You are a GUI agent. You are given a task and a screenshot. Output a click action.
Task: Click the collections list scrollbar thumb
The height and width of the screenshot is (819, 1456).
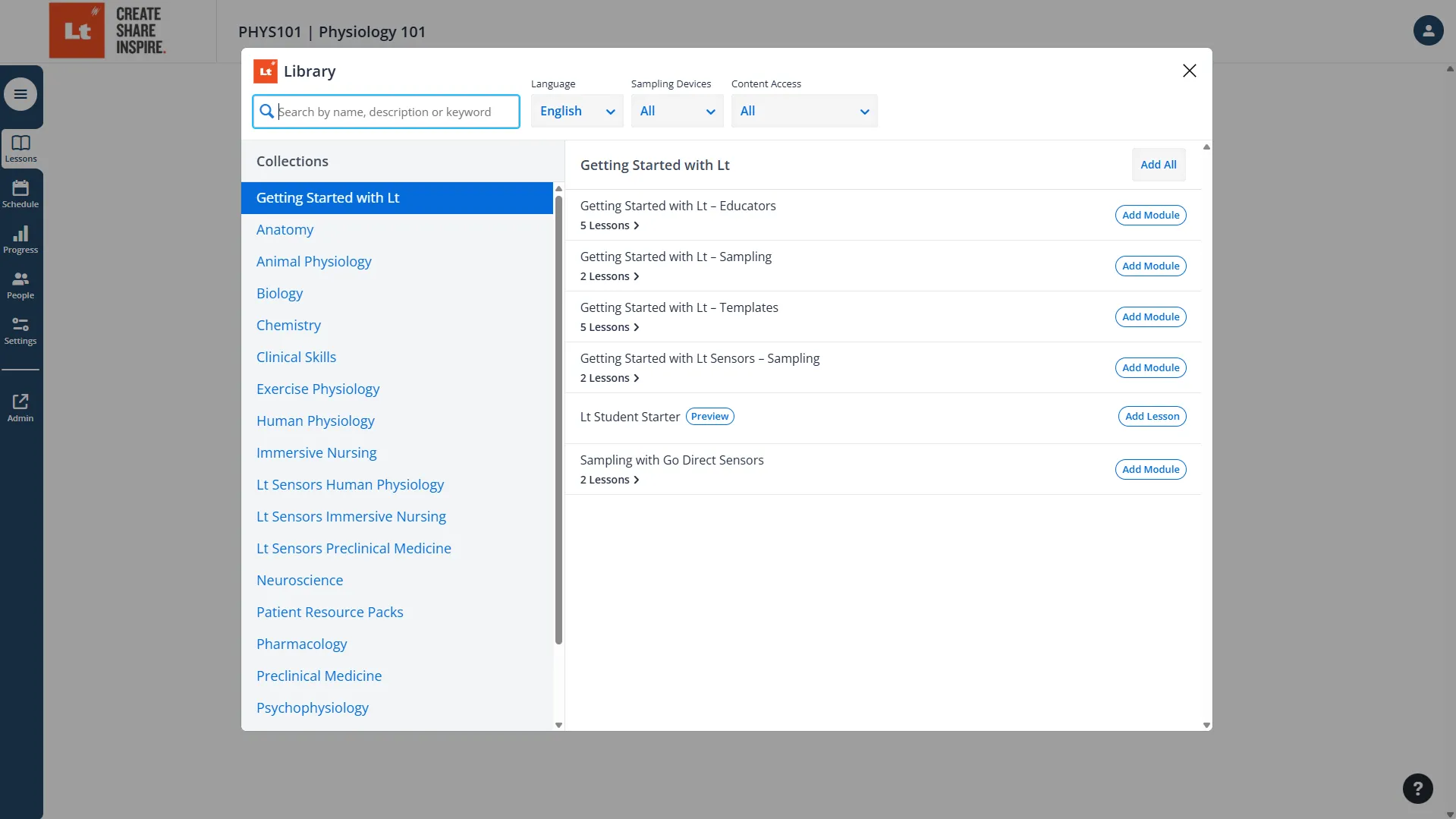558,420
